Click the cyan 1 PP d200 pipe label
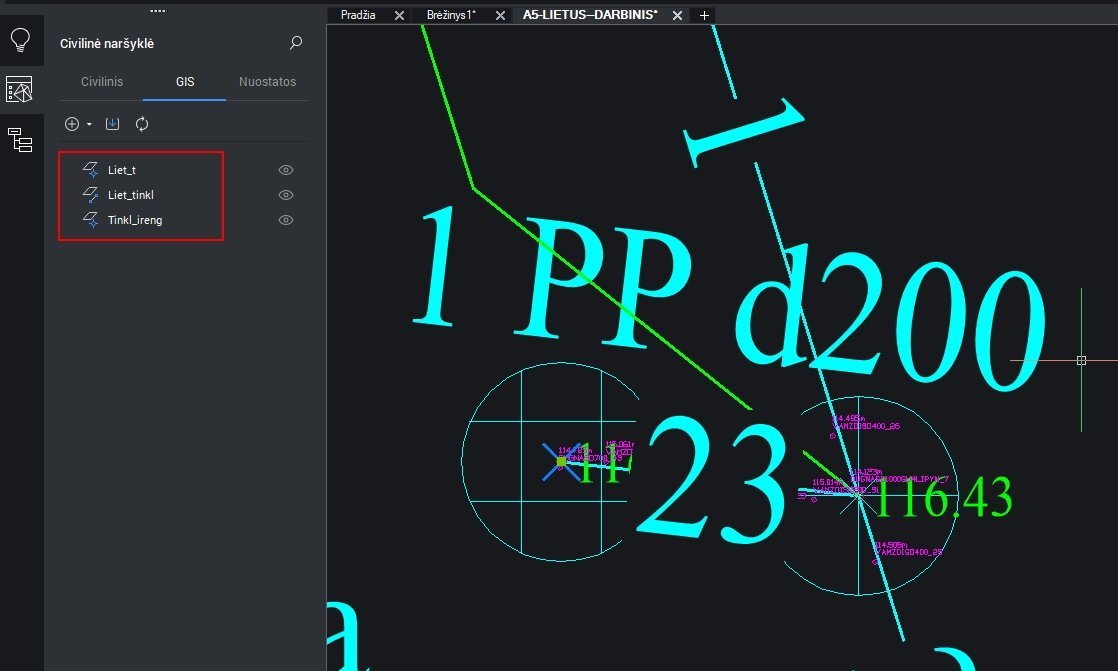Screen dimensions: 1118x671 (728, 297)
